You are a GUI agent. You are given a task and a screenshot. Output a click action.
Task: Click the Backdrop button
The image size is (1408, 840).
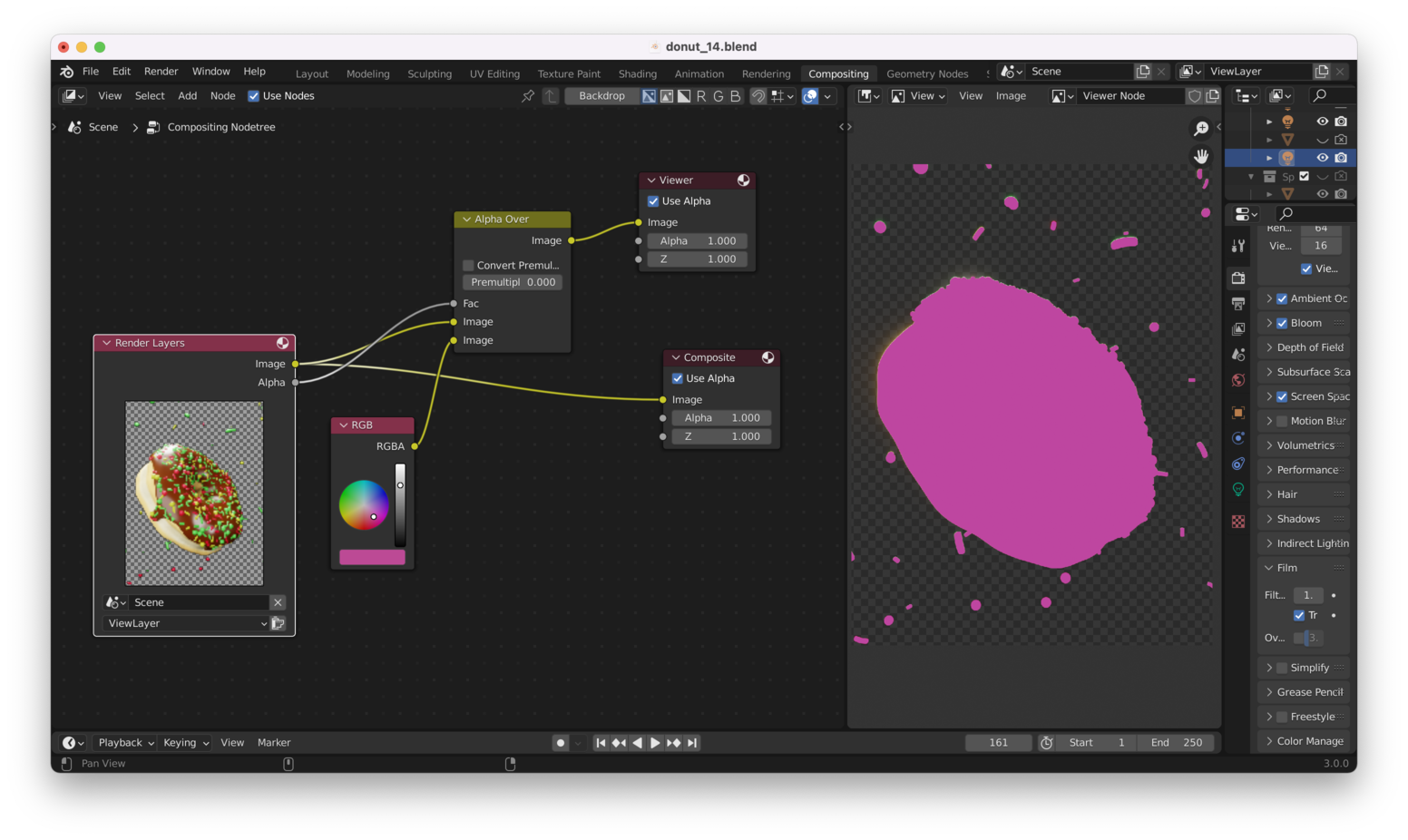pyautogui.click(x=601, y=95)
